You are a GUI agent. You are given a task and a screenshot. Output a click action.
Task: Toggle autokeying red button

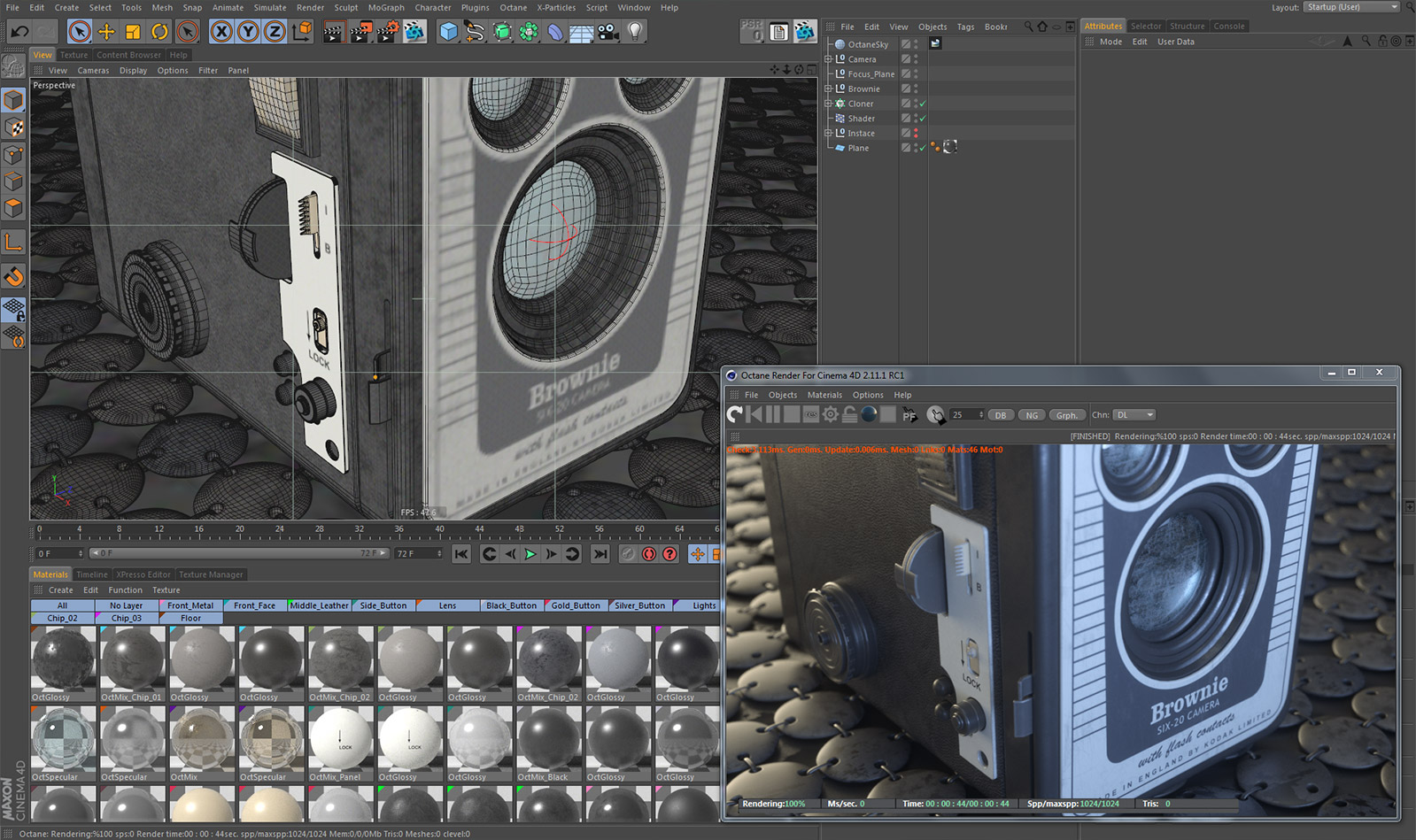coord(649,554)
